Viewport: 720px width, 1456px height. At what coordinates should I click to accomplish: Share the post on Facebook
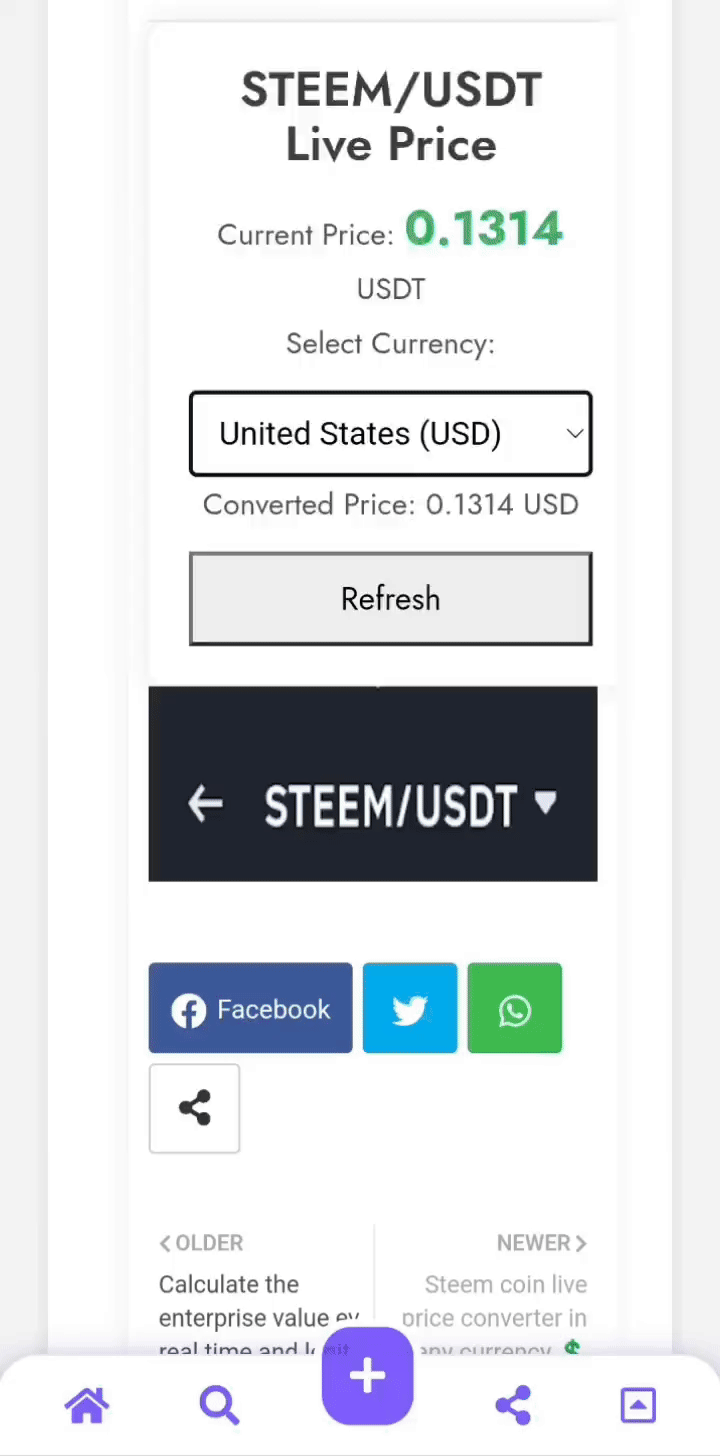click(250, 1008)
